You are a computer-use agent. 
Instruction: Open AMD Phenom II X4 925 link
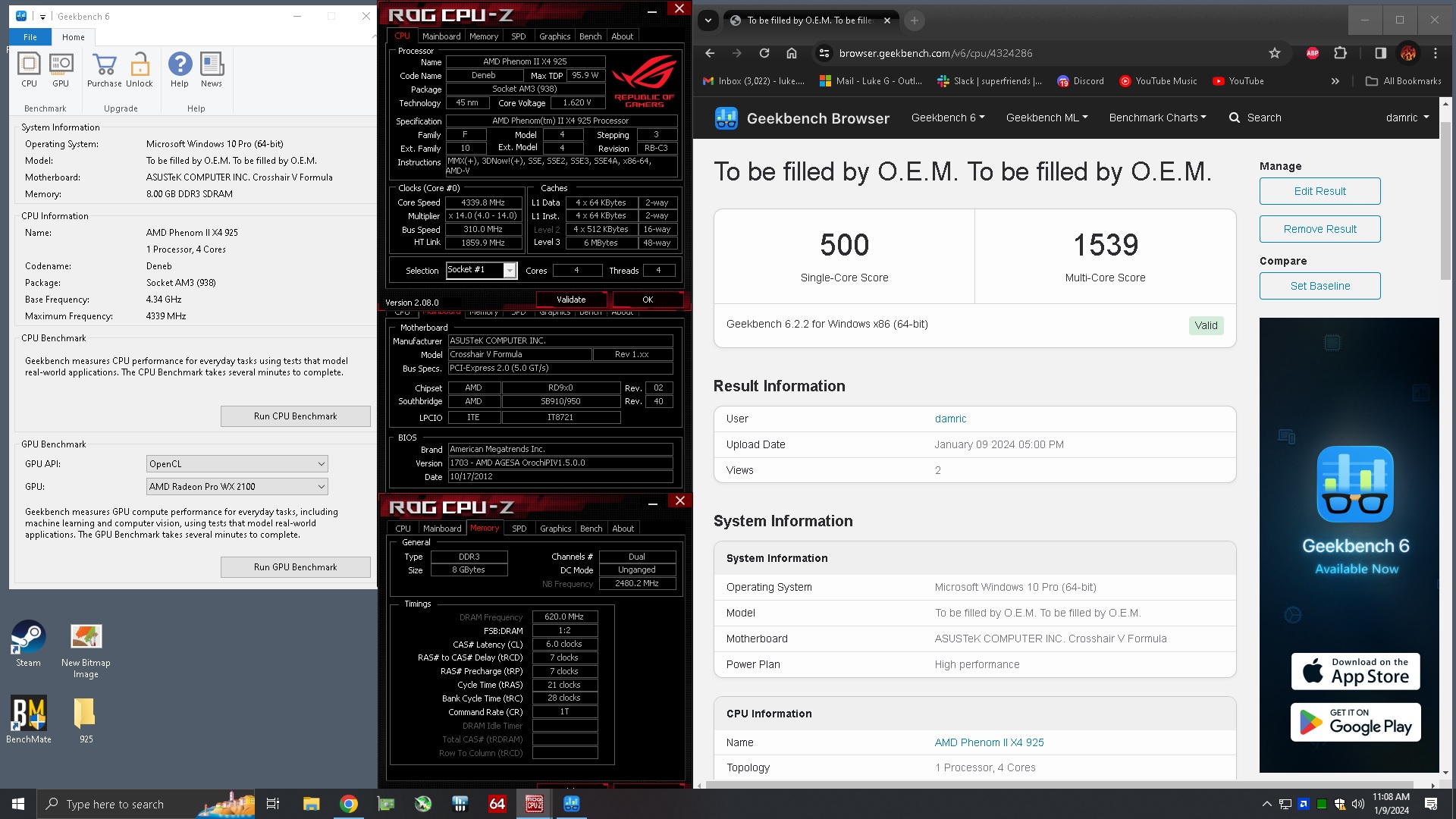pyautogui.click(x=989, y=742)
